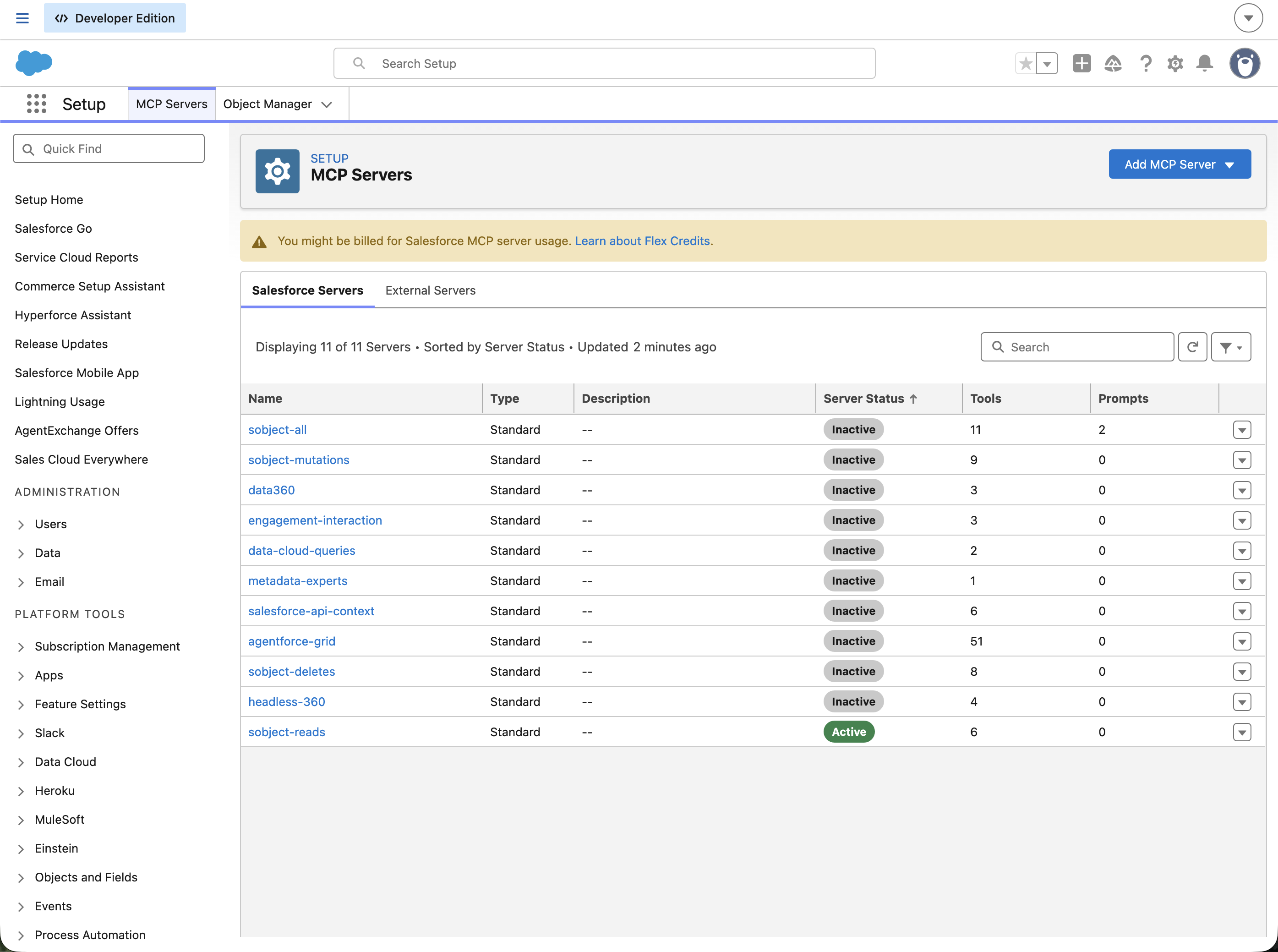Click the favorite star icon
Screen dimensions: 1278x952
tap(1026, 63)
